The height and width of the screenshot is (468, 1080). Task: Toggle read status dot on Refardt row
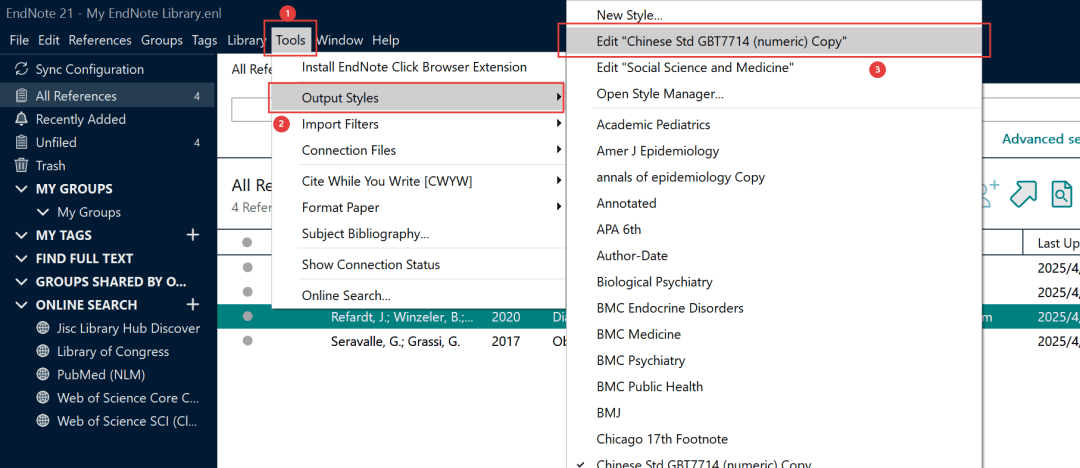(247, 317)
